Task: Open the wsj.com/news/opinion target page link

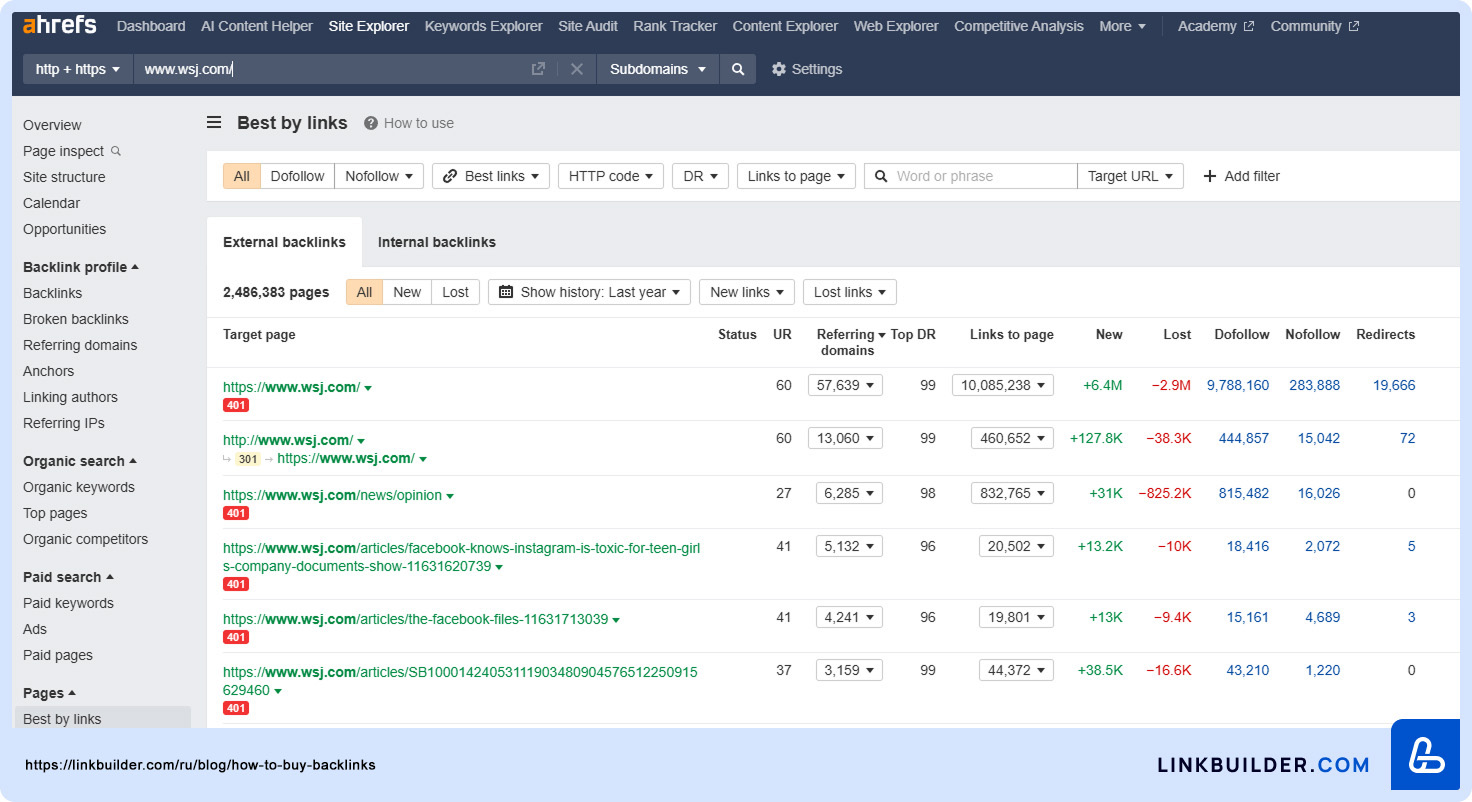Action: tap(332, 495)
